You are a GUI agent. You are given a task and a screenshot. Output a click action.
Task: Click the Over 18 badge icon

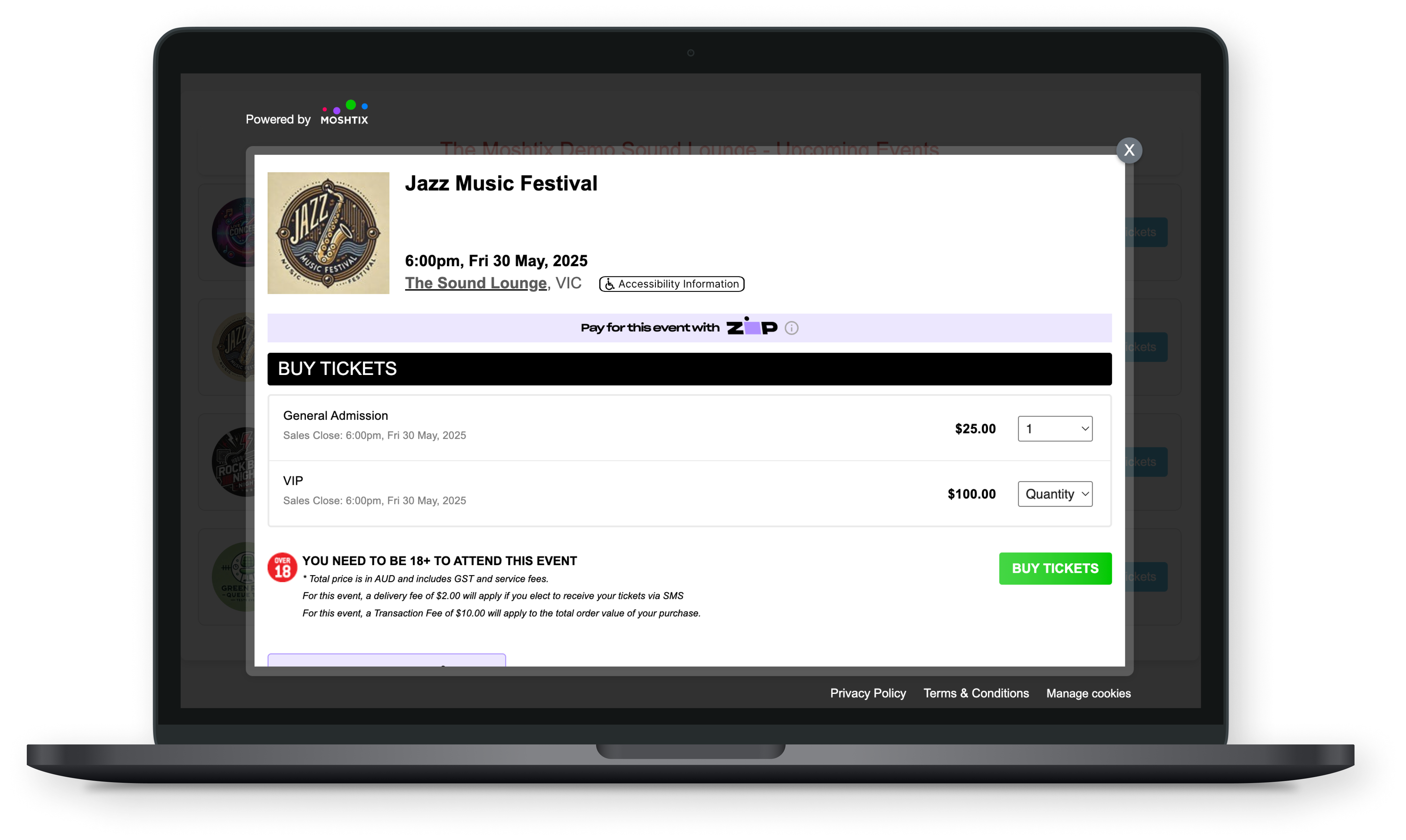click(282, 567)
